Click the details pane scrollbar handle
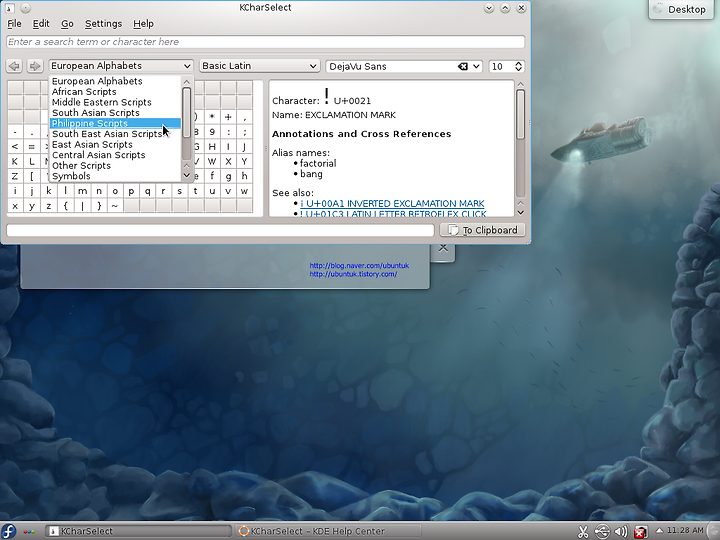This screenshot has height=540, width=720. [520, 114]
